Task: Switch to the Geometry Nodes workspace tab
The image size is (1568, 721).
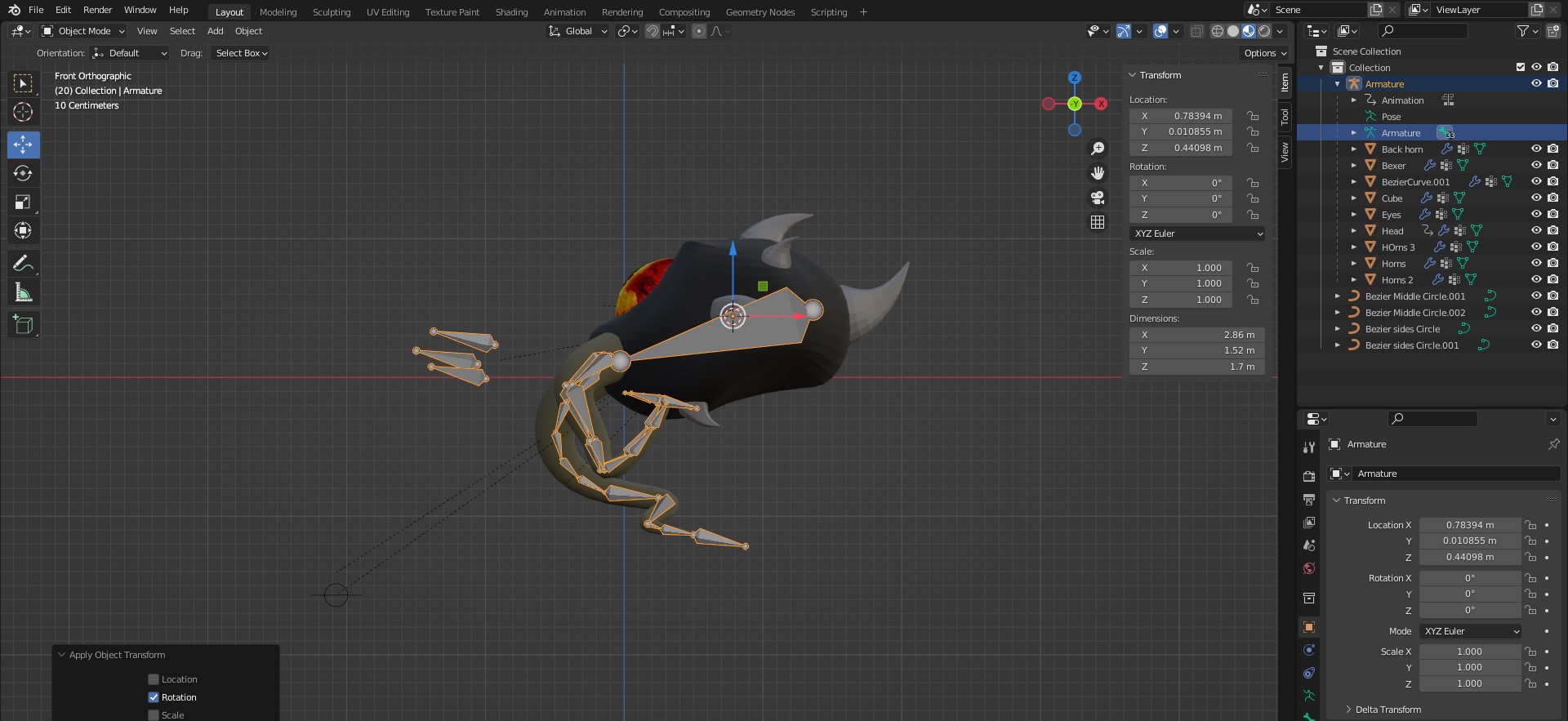Action: pyautogui.click(x=760, y=12)
